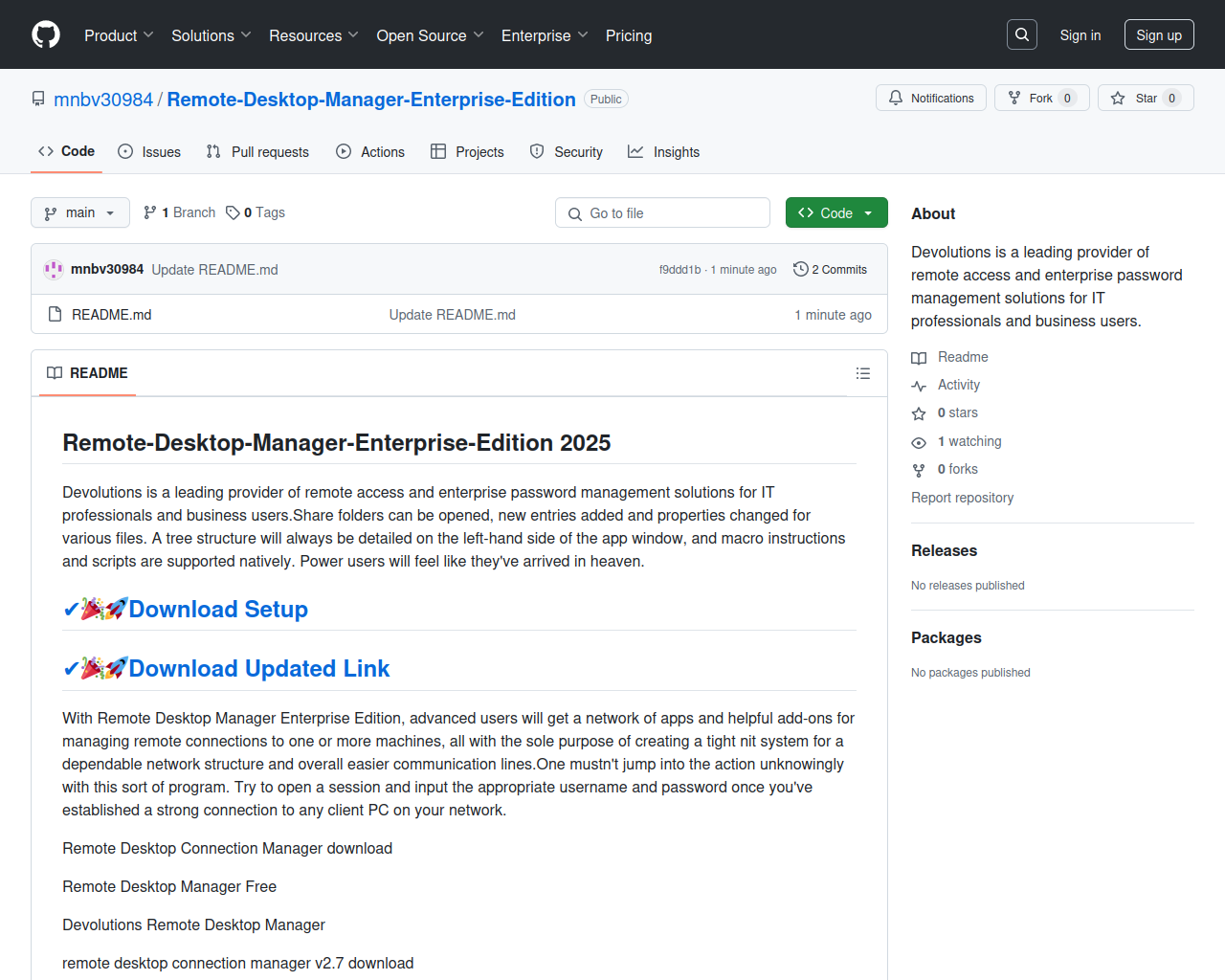1225x980 pixels.
Task: Select the Code tab
Action: [66, 151]
